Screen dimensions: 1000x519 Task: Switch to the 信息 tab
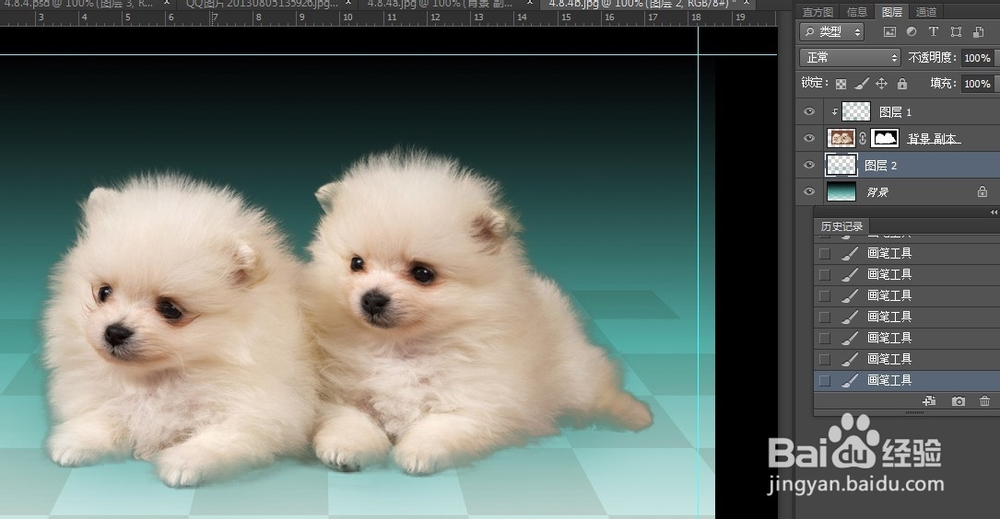(857, 11)
